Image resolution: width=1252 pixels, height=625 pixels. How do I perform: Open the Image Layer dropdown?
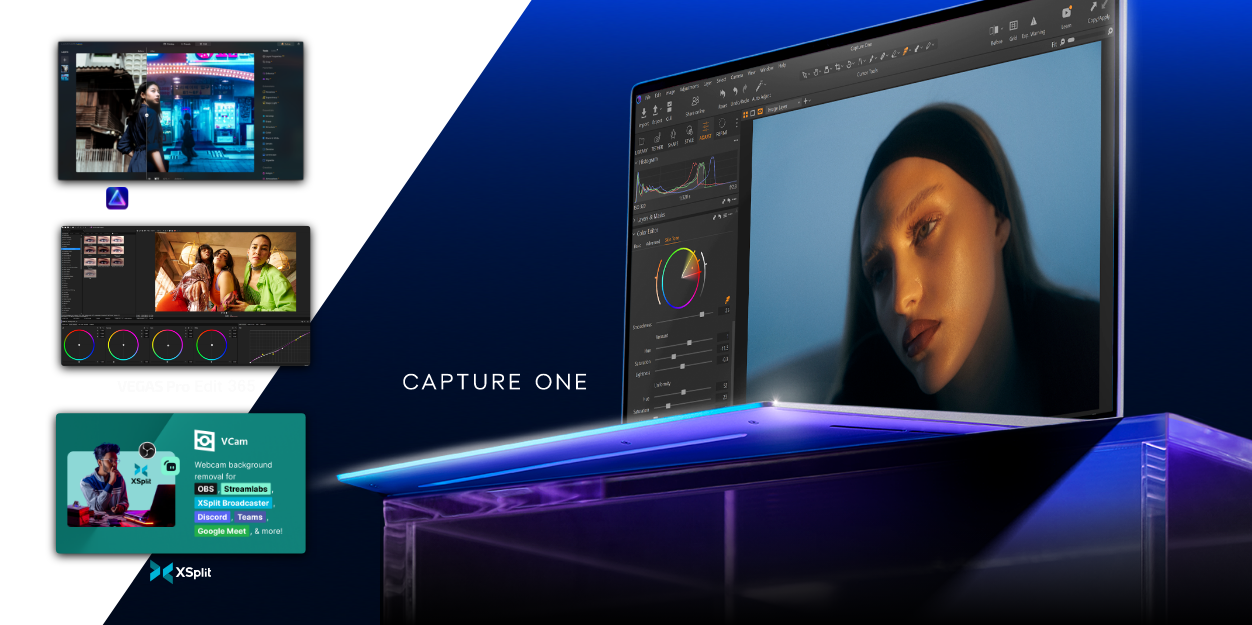(x=778, y=109)
